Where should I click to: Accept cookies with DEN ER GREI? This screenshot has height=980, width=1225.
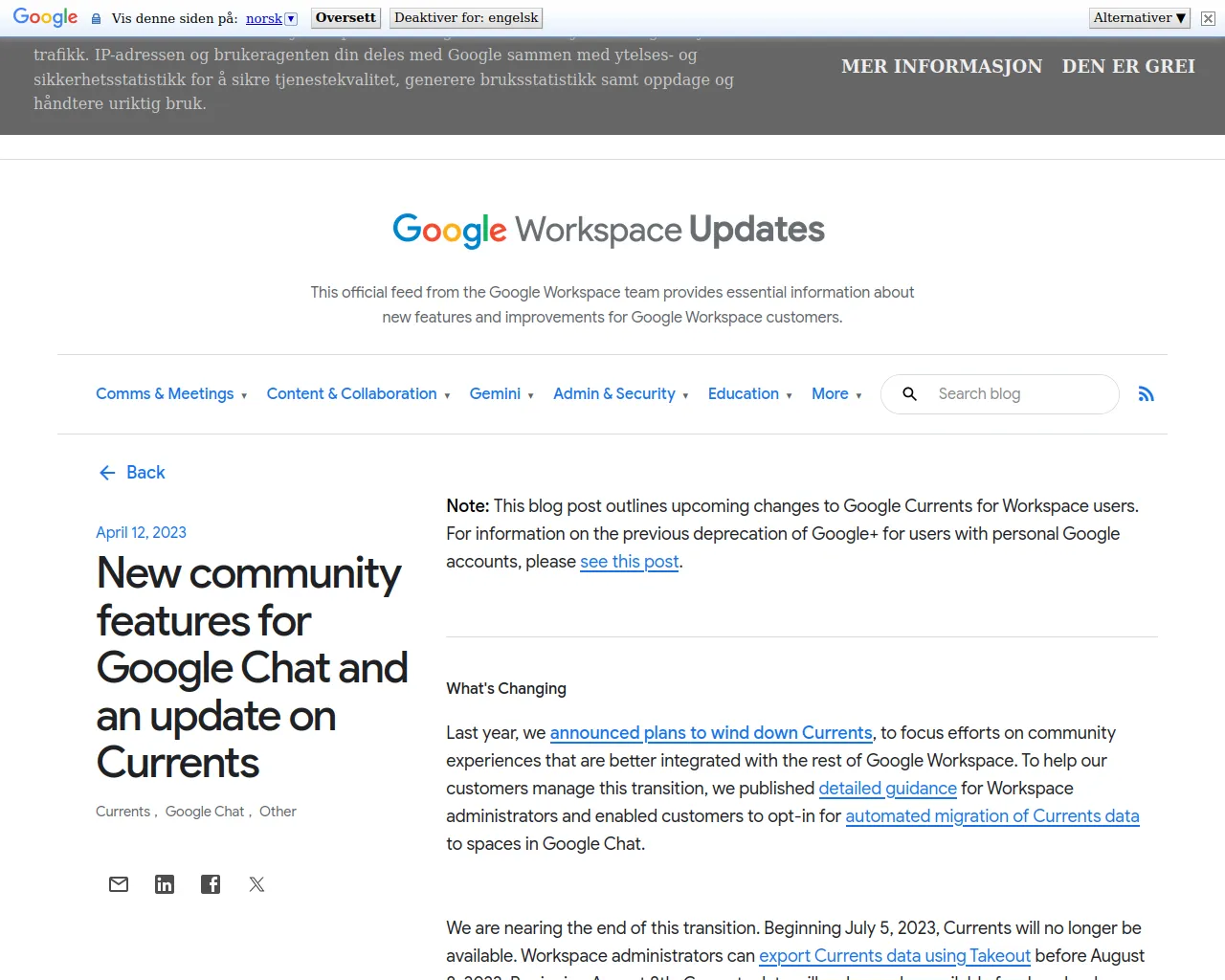(x=1128, y=66)
